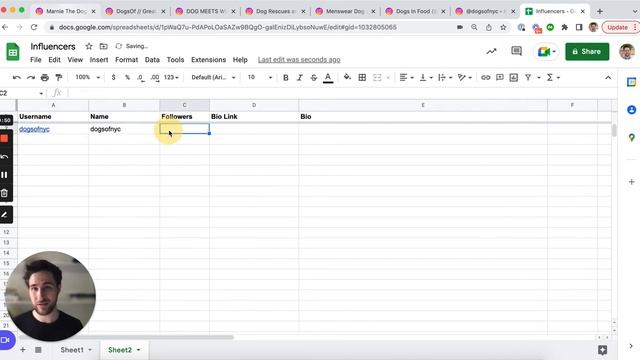640x360 pixels.
Task: Click the Print icon
Action: pyautogui.click(x=45, y=78)
